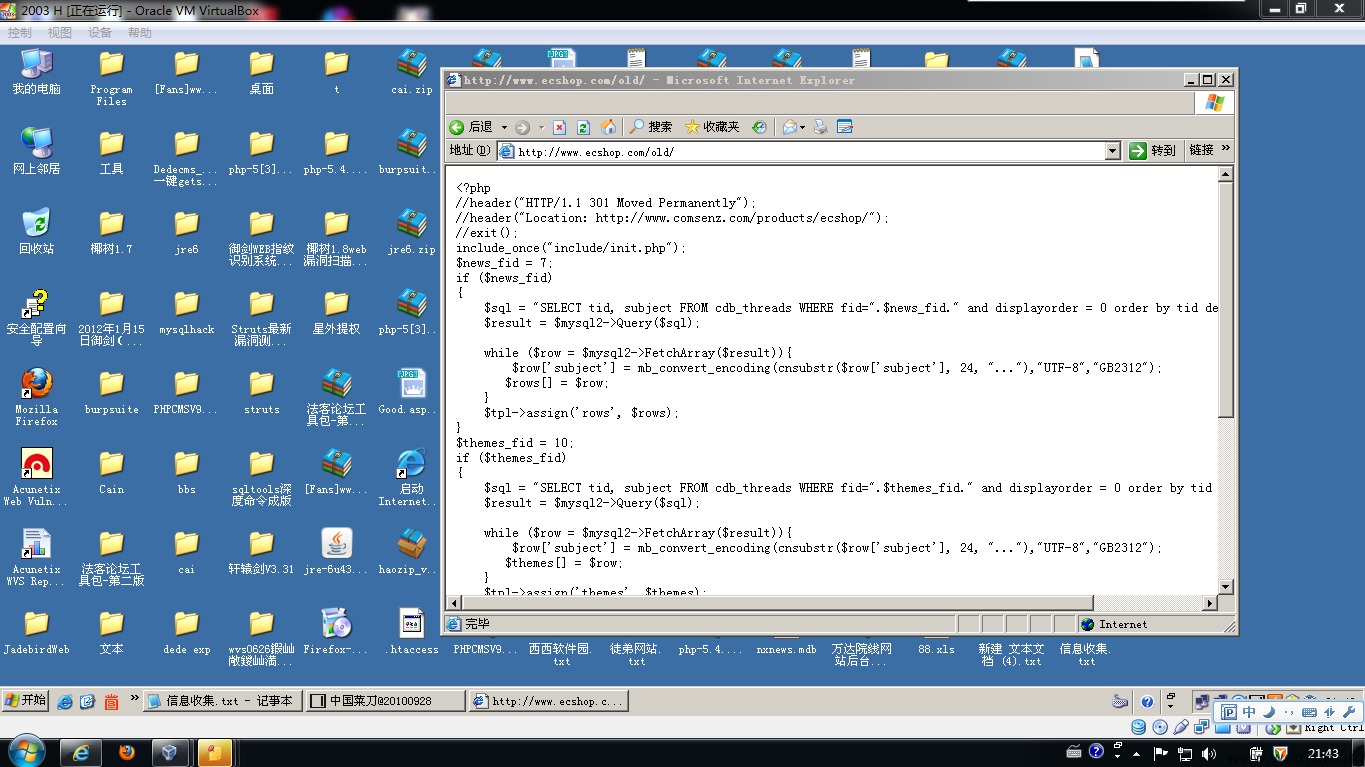Select Acunetix WVS Rep desktop shortcut
The image size is (1365, 767).
pyautogui.click(x=37, y=558)
